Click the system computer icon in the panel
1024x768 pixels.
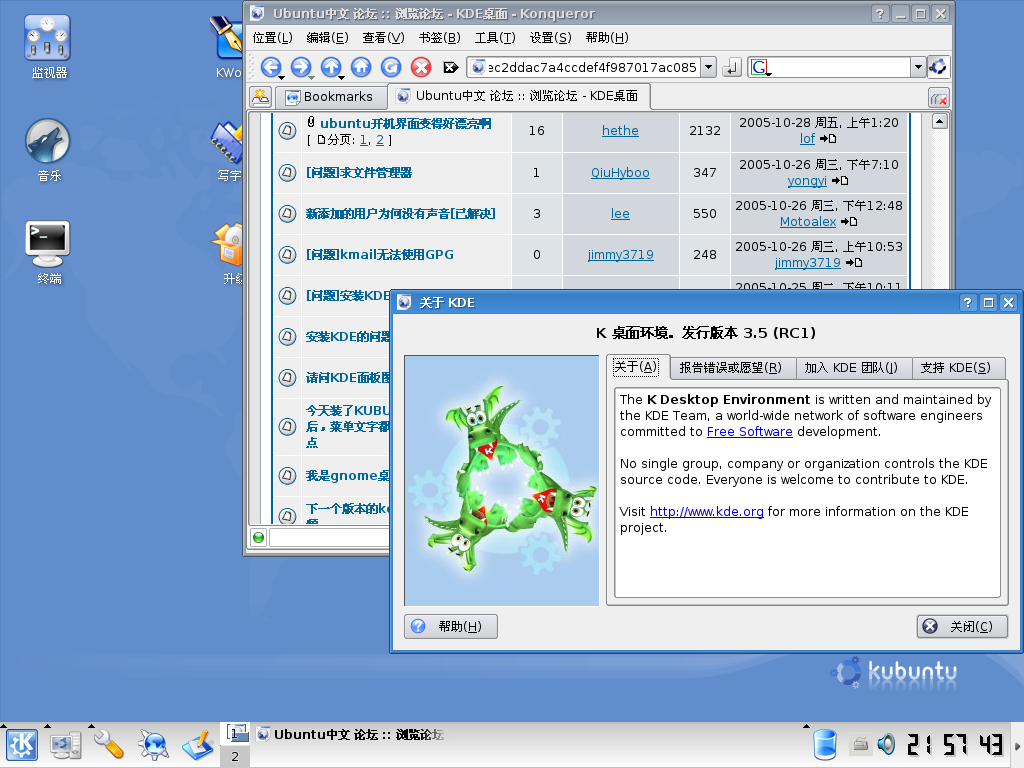coord(66,745)
